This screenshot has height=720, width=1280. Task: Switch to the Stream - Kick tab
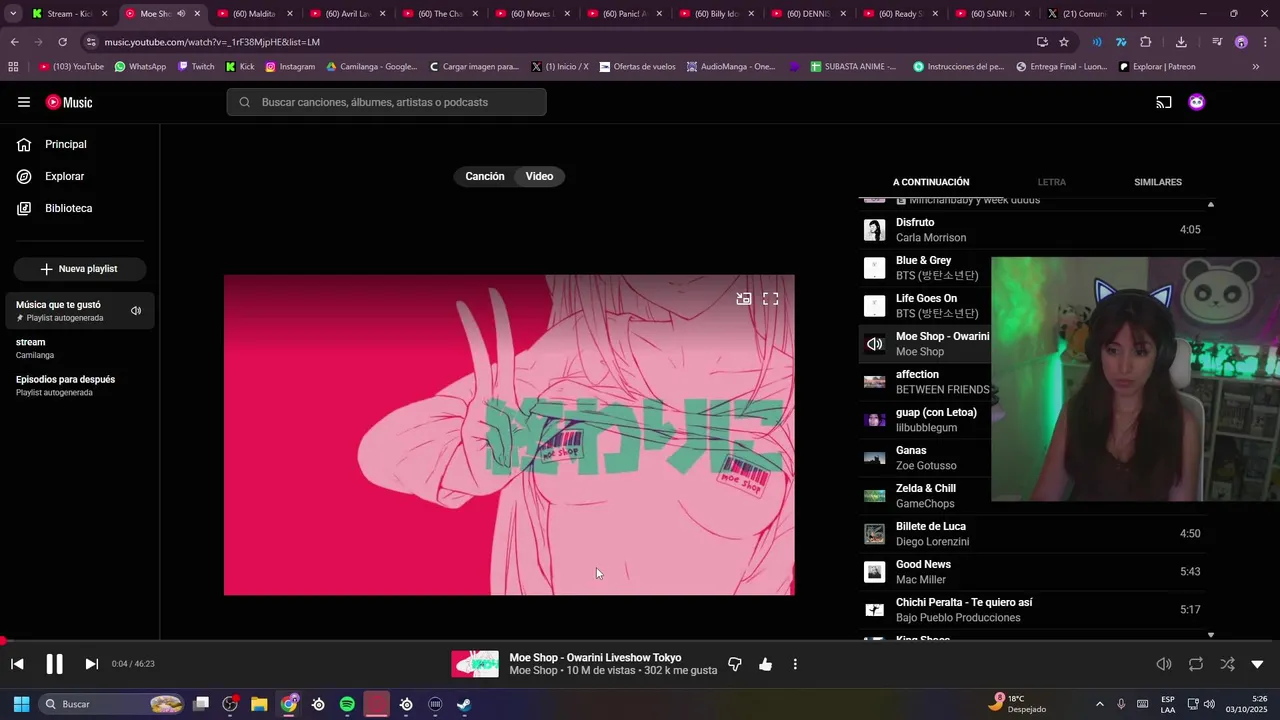pos(69,14)
